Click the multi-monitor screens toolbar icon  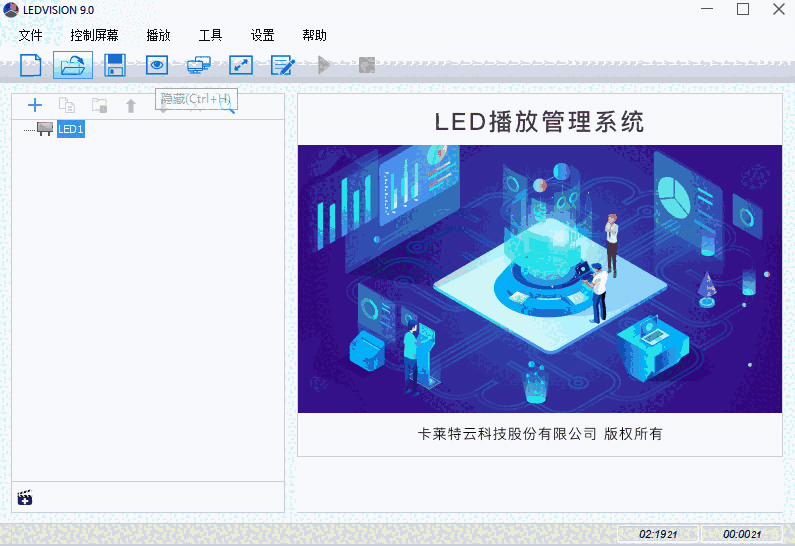(x=199, y=65)
